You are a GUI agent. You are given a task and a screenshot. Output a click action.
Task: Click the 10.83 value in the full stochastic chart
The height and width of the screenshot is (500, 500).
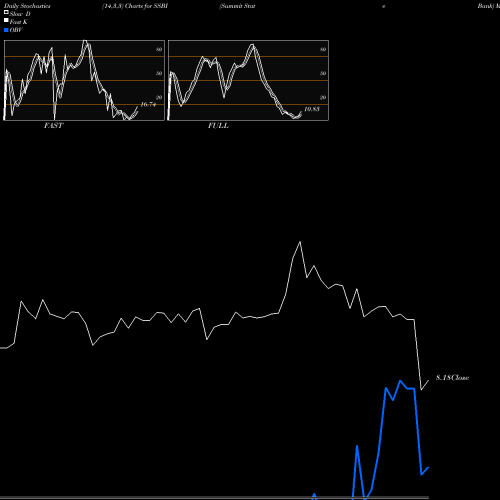point(312,109)
